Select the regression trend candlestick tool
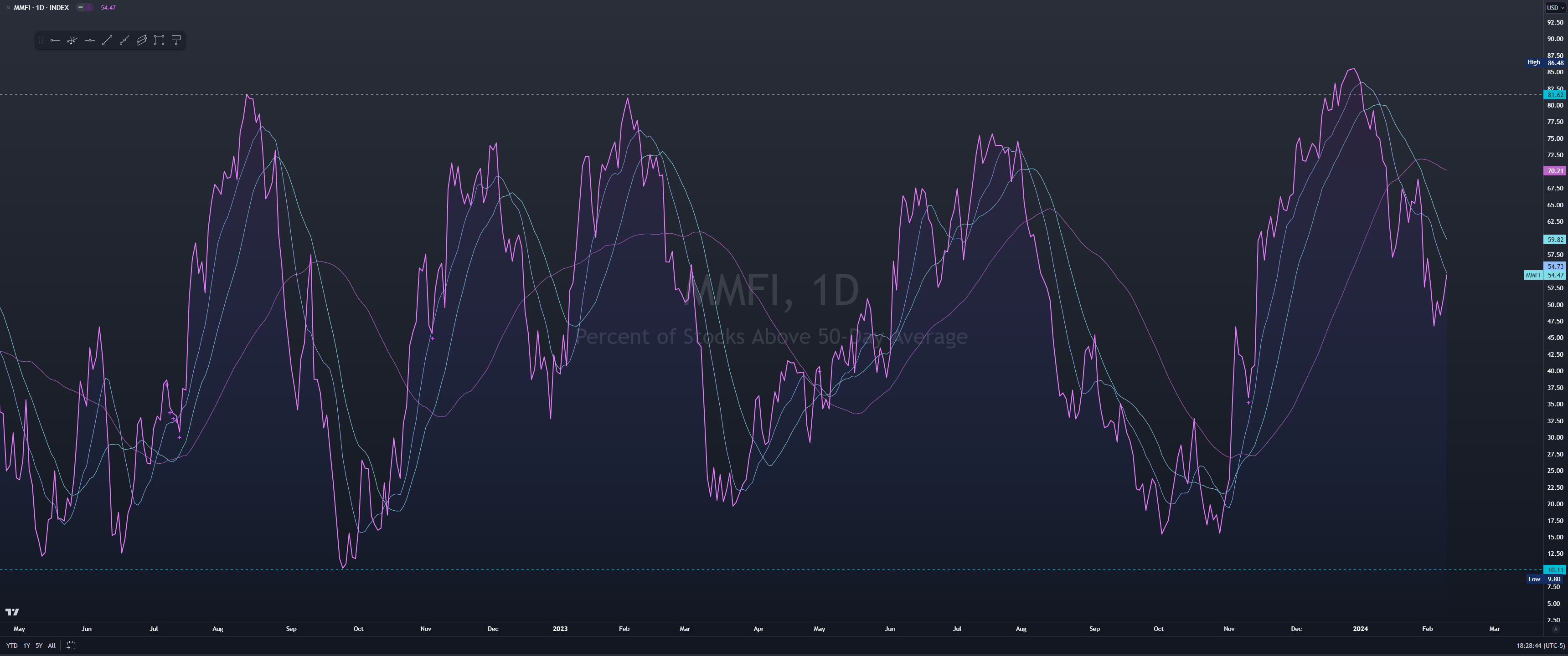Screen dimensions: 1568x656 [x=72, y=40]
